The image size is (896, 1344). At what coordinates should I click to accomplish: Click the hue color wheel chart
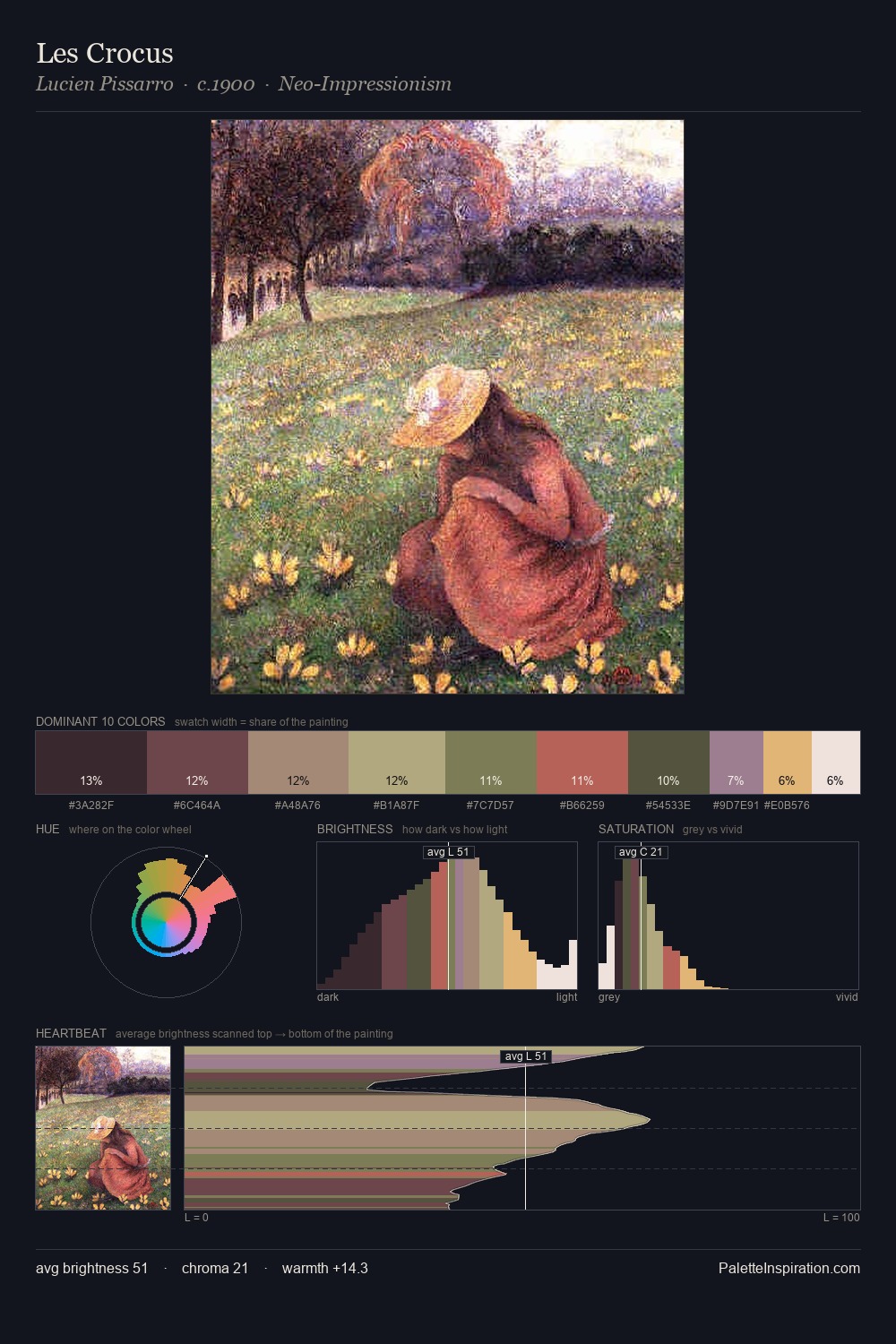(x=166, y=922)
